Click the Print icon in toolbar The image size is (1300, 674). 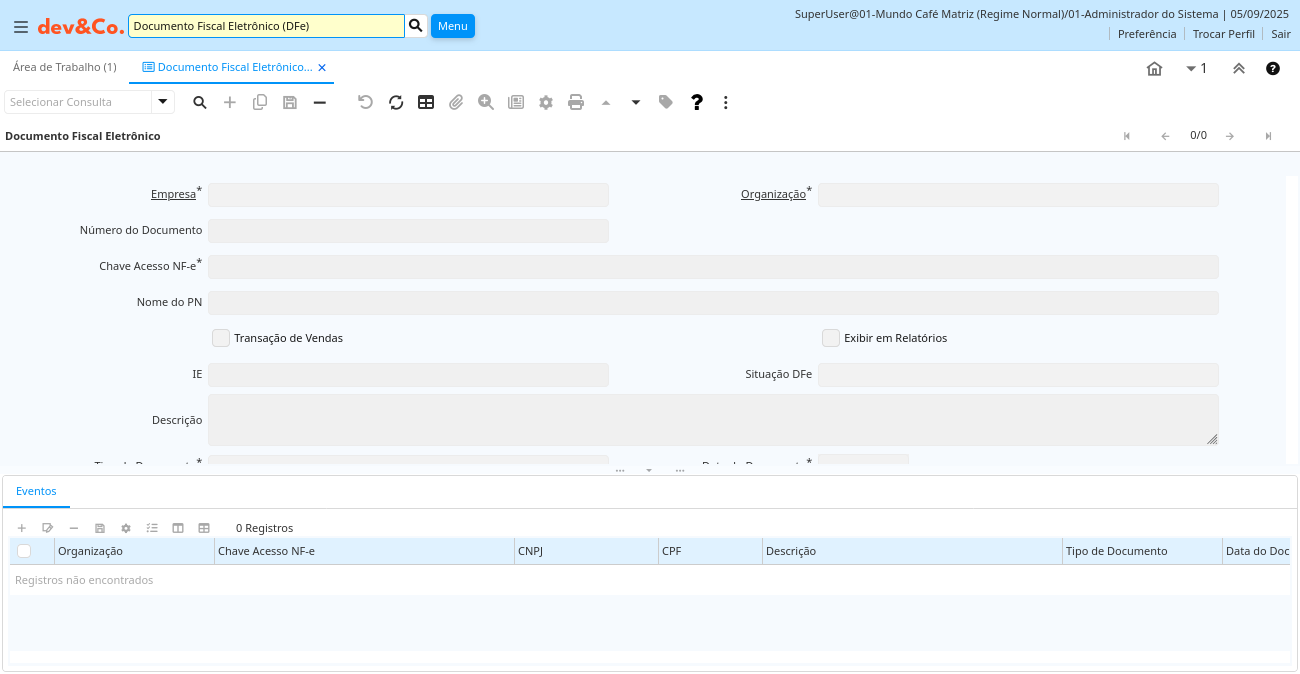(x=576, y=102)
